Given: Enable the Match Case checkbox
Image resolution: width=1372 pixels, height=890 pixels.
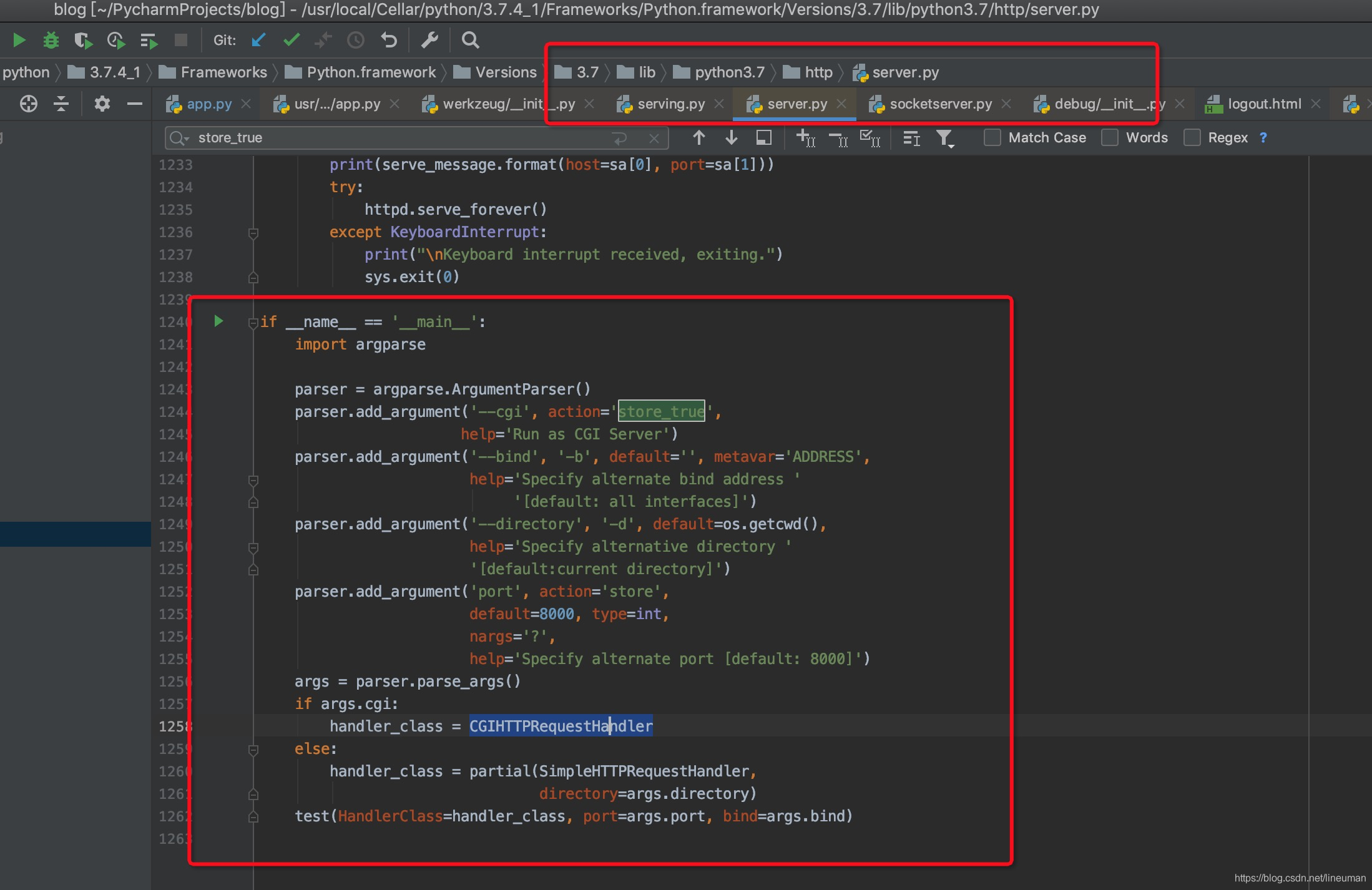Looking at the screenshot, I should [992, 137].
